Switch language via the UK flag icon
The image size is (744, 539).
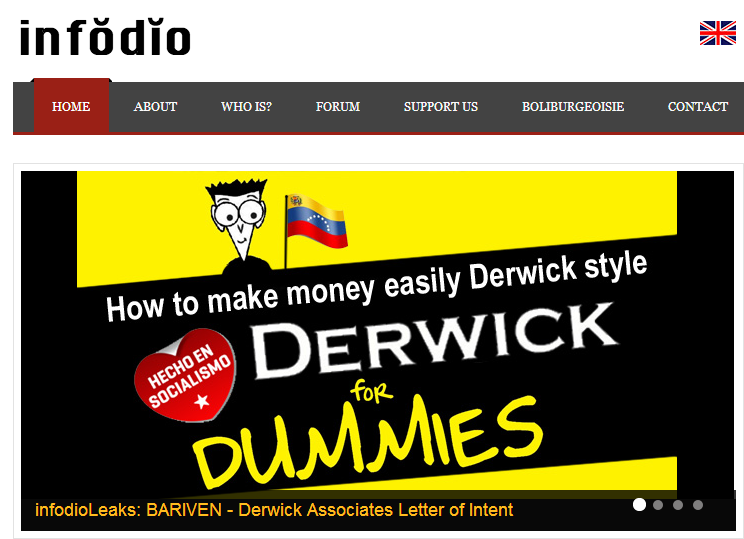[717, 33]
